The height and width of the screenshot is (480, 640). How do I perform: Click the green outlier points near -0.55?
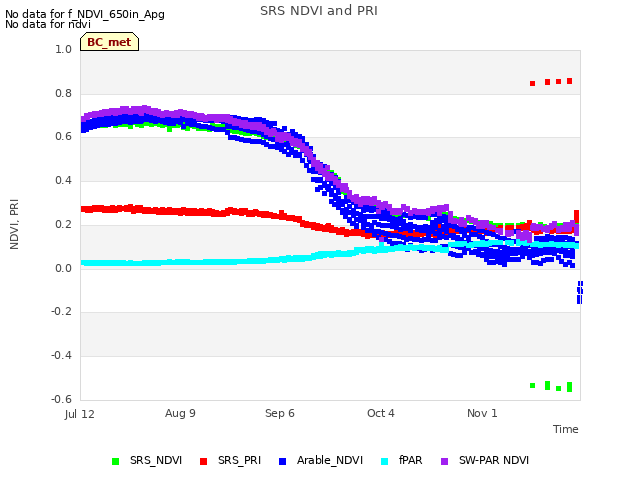[551, 386]
